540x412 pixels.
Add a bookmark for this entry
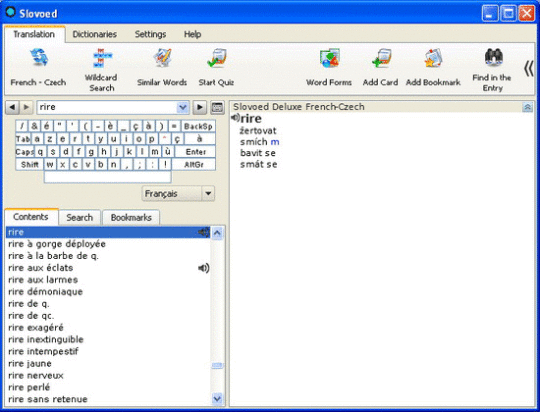pyautogui.click(x=433, y=68)
